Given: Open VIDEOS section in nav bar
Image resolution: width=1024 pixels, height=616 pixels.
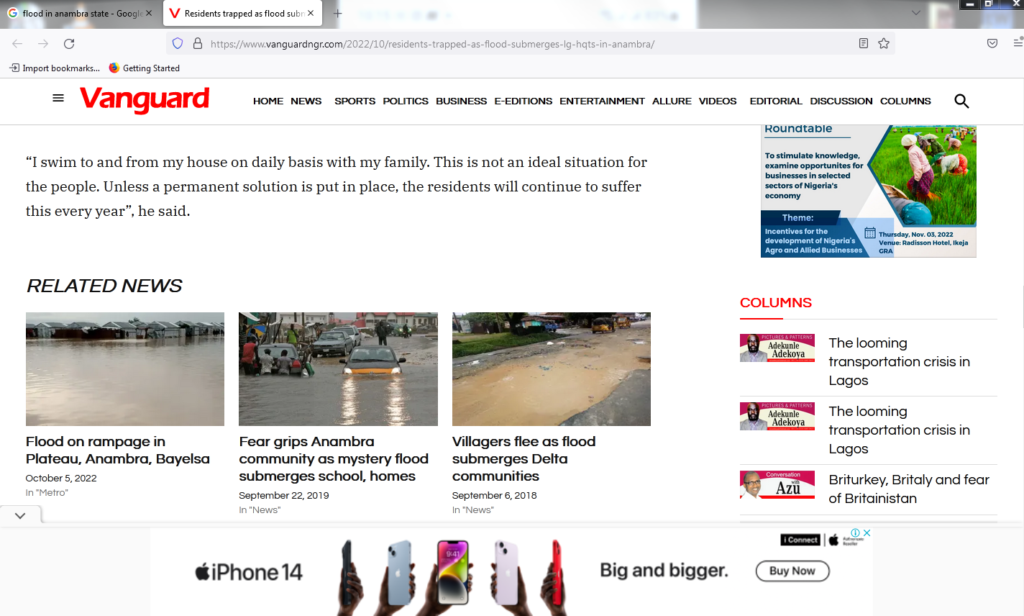Looking at the screenshot, I should tap(718, 101).
